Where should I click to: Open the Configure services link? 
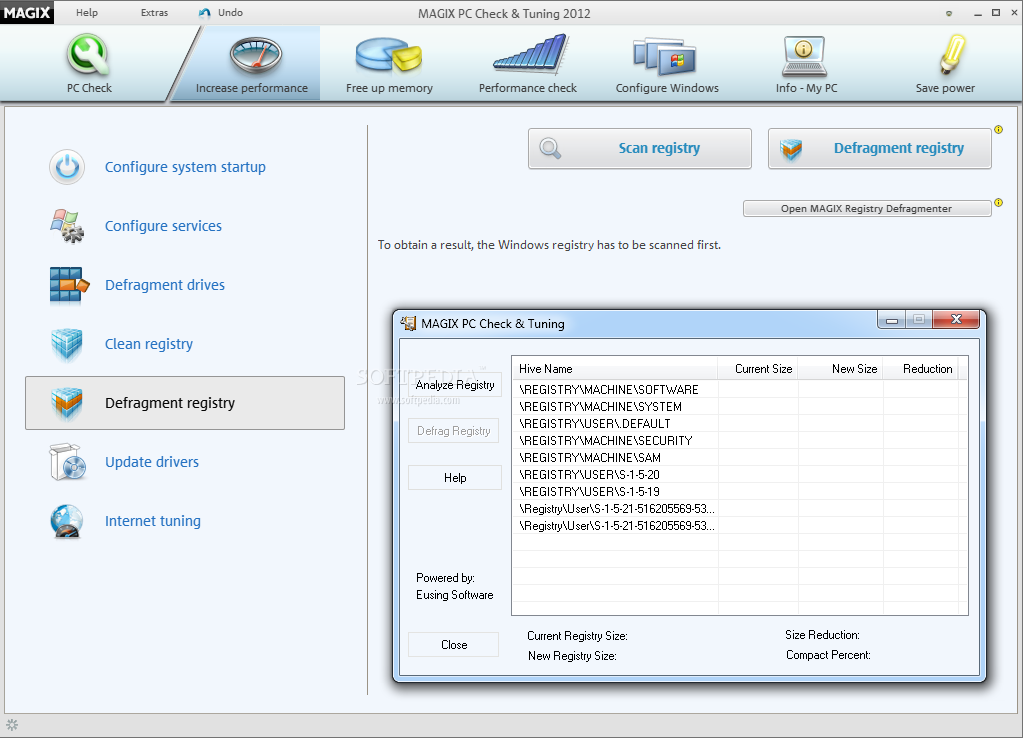(163, 226)
